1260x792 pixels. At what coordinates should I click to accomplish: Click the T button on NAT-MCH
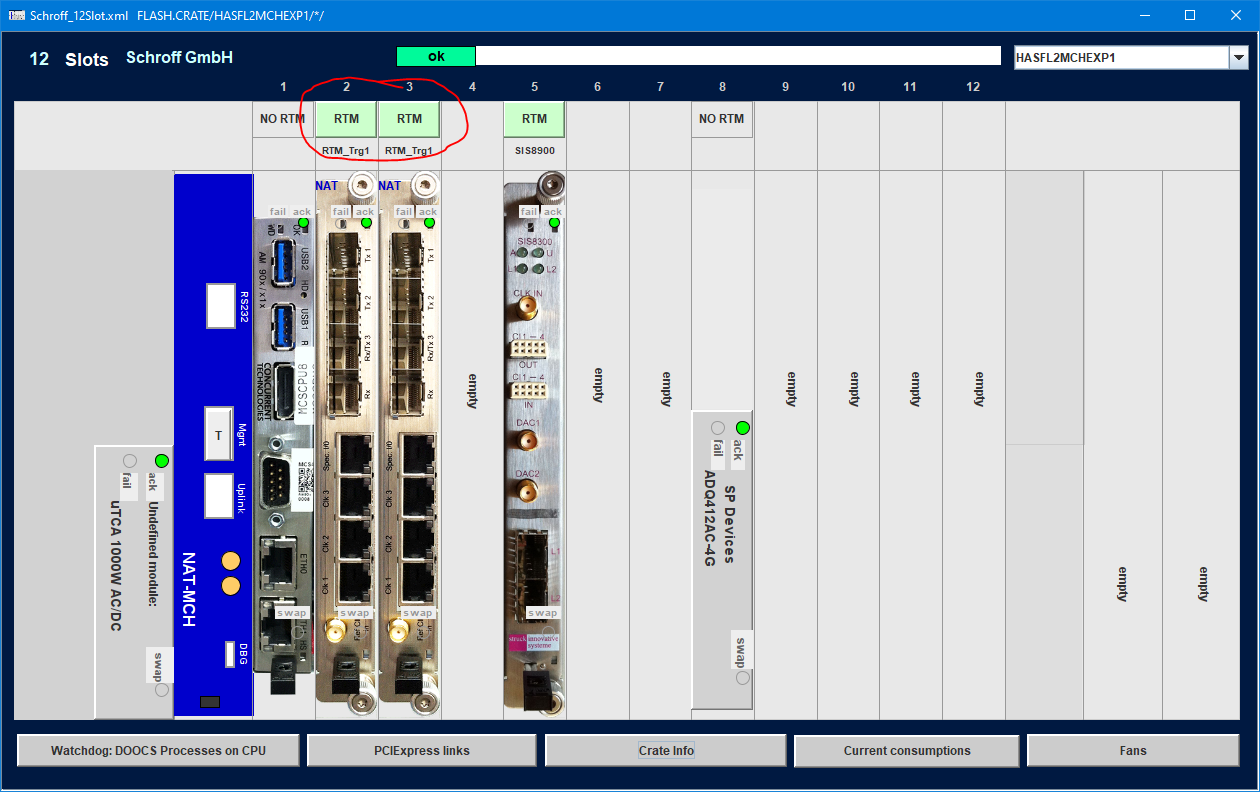click(219, 432)
